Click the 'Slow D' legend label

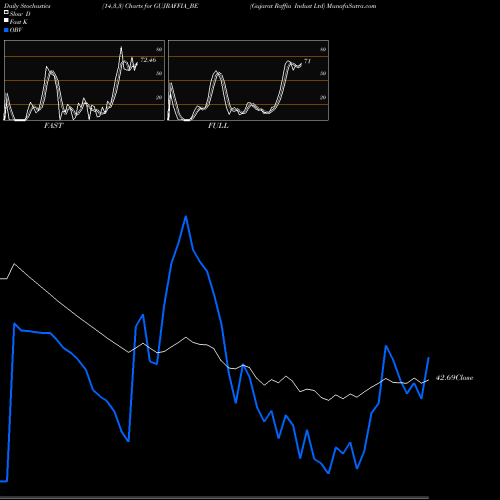(20, 14)
